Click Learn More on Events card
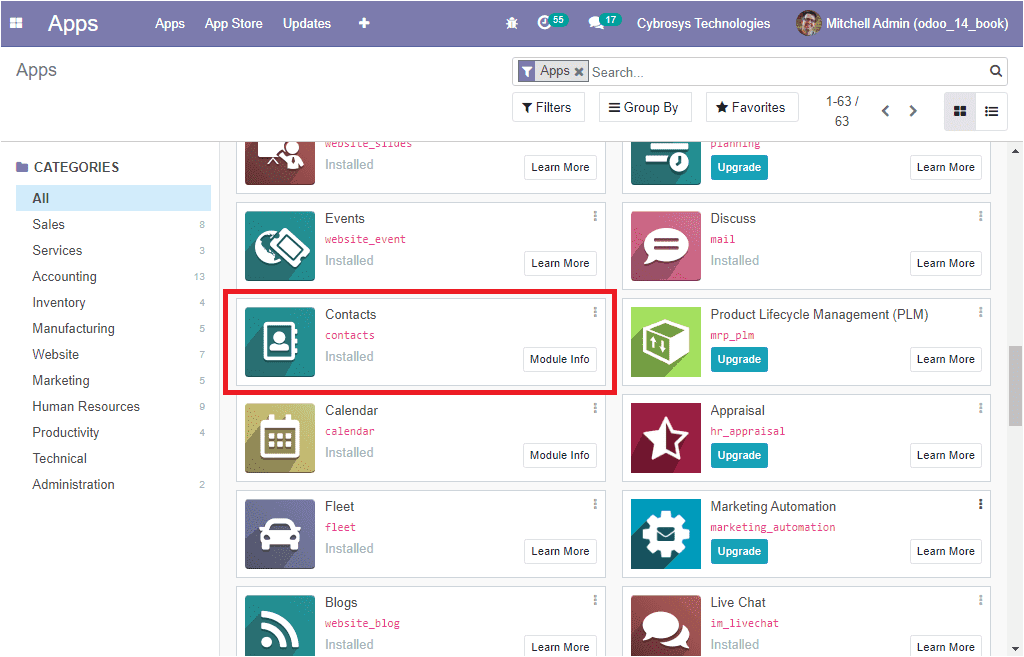 (x=560, y=263)
